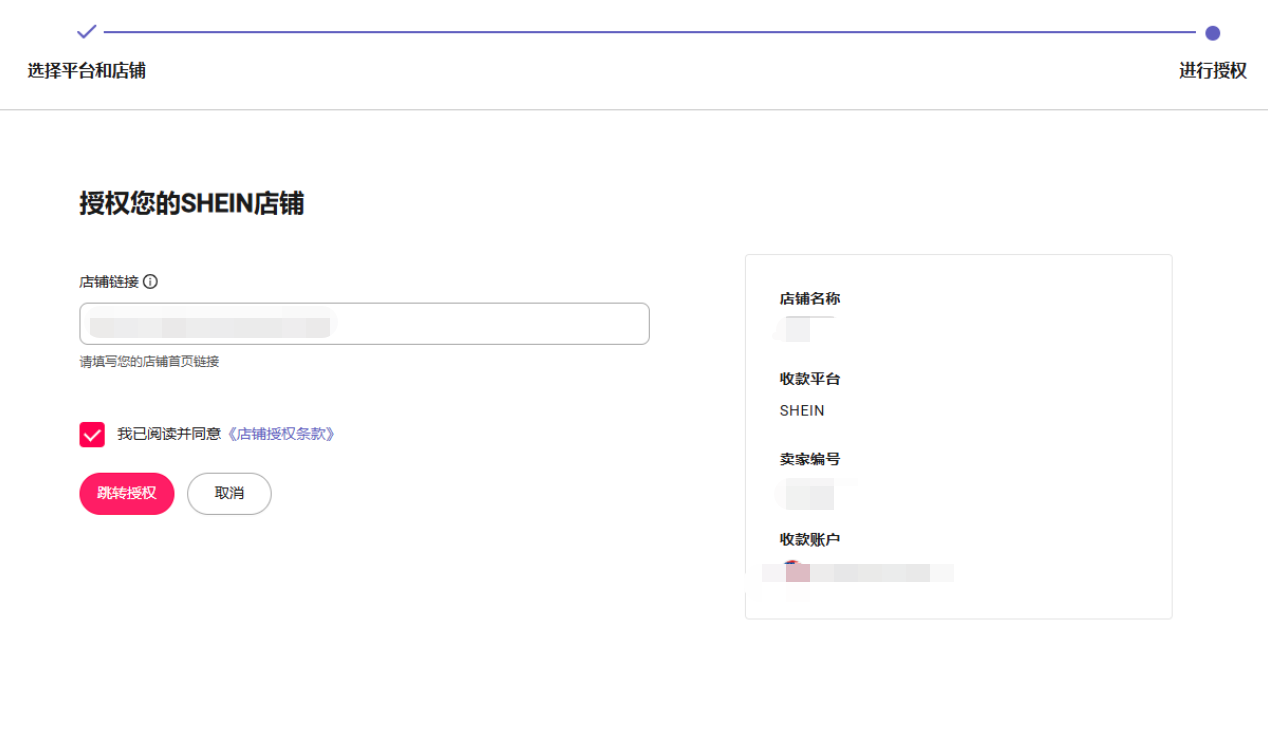This screenshot has width=1268, height=754.
Task: Focus the 店铺链接 input field
Action: click(x=364, y=324)
